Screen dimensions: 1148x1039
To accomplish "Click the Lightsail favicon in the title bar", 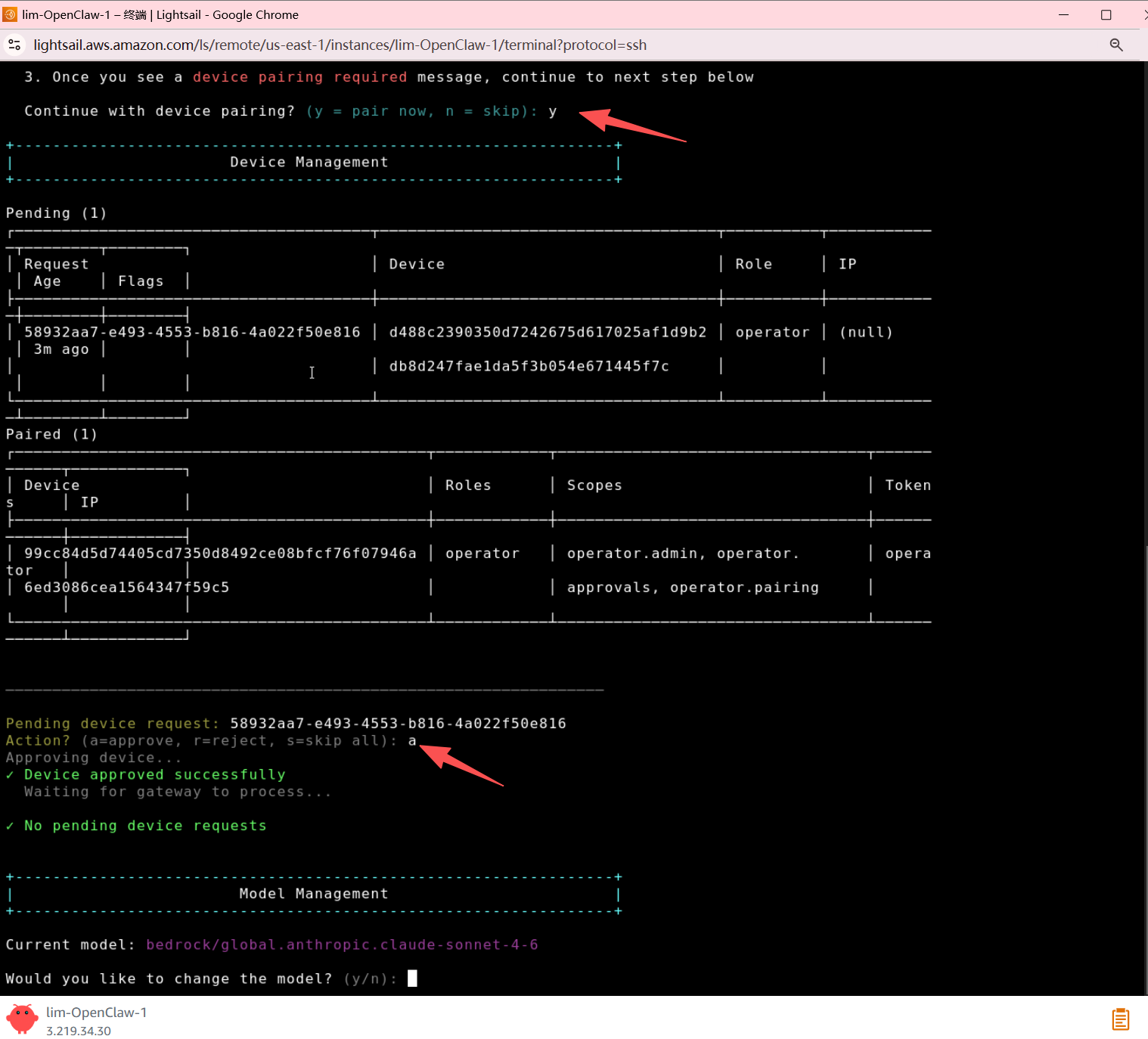I will (10, 14).
